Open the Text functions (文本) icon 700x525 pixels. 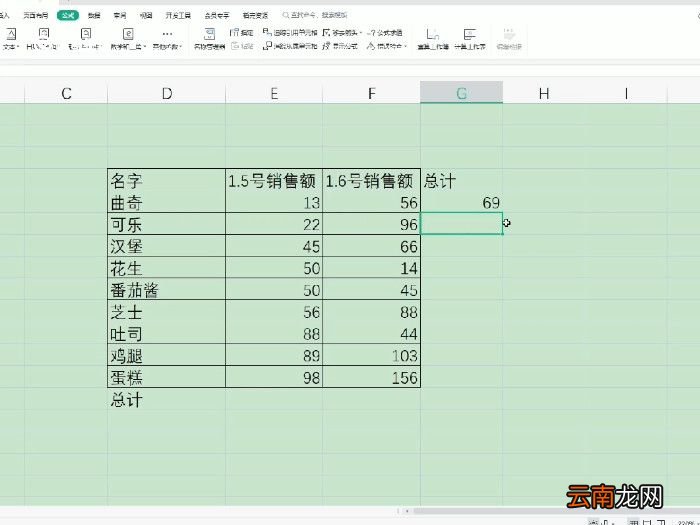11,34
